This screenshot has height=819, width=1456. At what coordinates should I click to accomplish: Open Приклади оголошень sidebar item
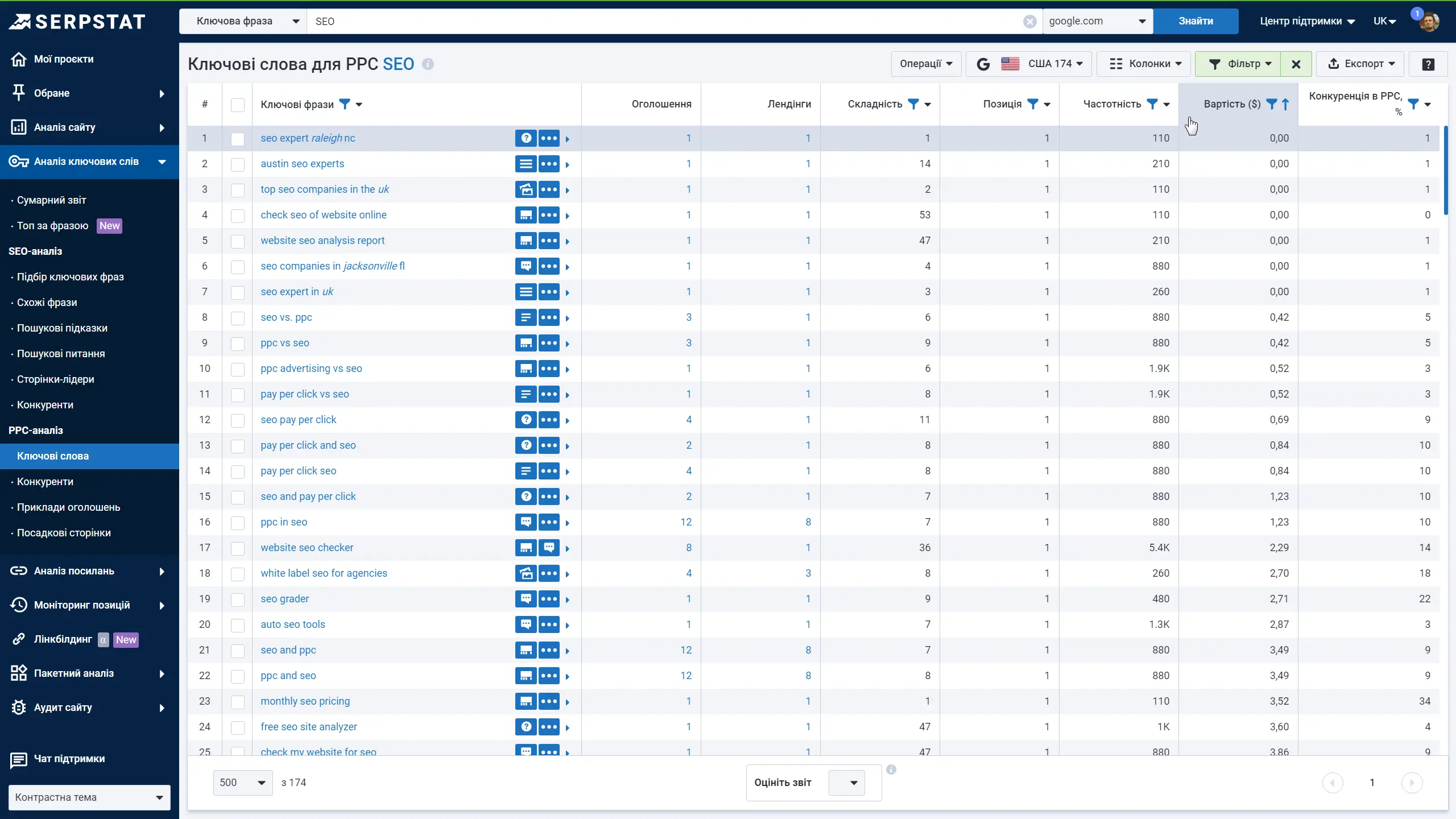(x=68, y=507)
